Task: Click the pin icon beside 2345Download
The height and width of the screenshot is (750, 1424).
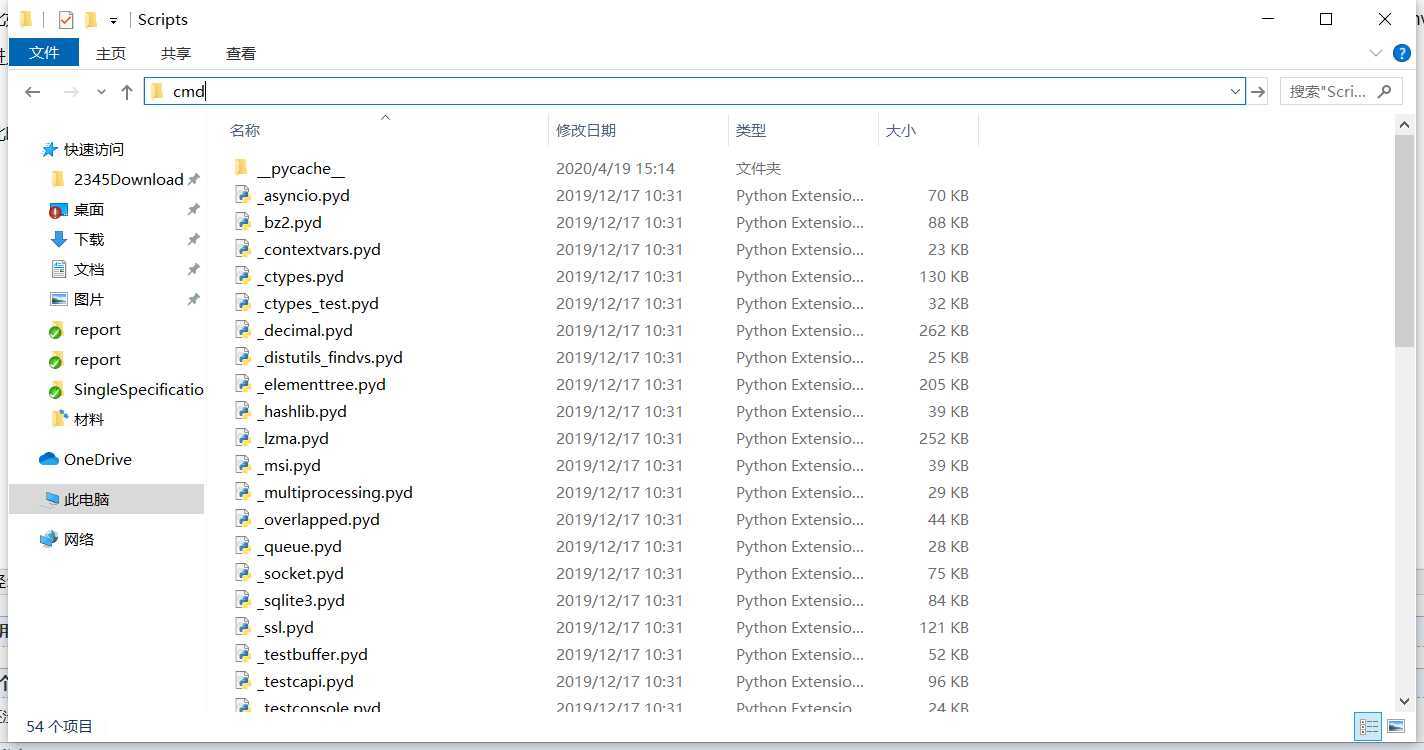Action: click(194, 180)
